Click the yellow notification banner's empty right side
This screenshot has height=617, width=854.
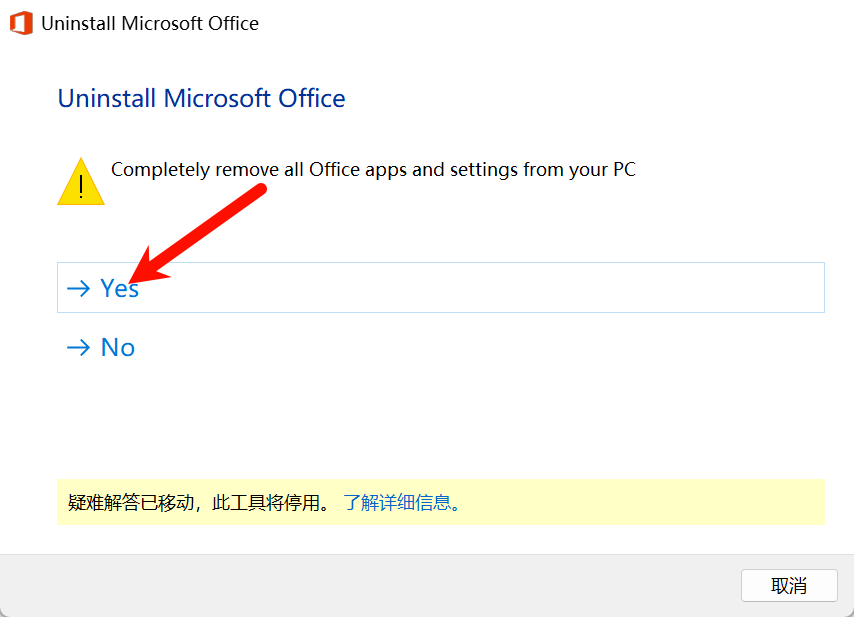pyautogui.click(x=643, y=502)
